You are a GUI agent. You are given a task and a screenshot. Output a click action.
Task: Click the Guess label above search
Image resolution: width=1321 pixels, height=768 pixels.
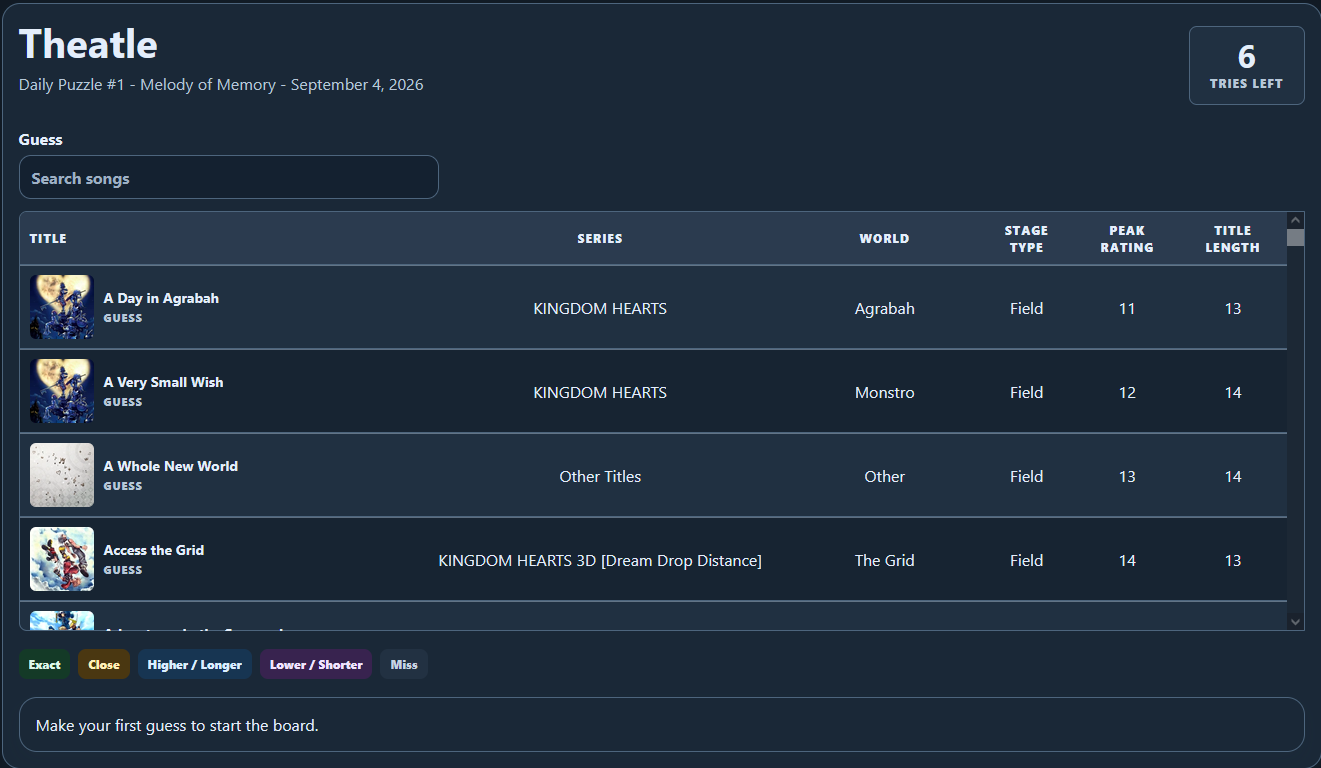[x=40, y=139]
